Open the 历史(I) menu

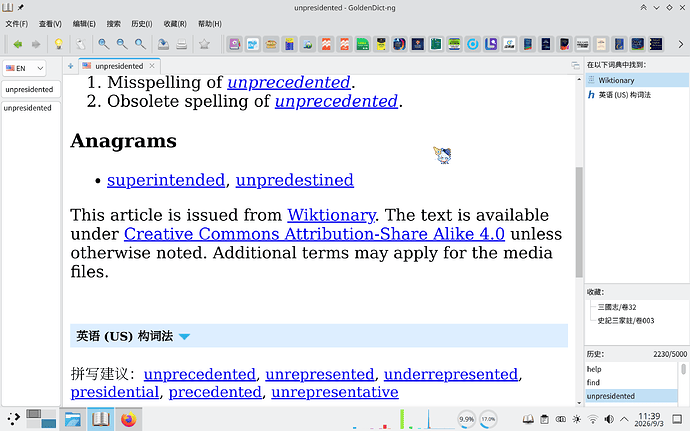point(142,24)
